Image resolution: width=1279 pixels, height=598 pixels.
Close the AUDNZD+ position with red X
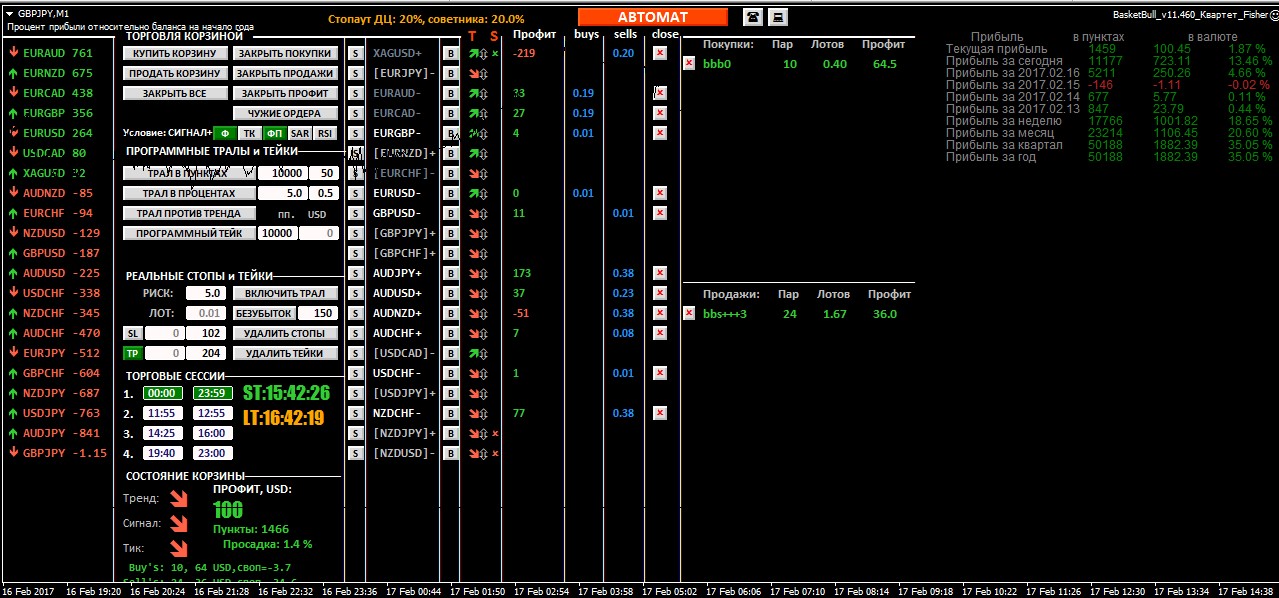tap(659, 313)
